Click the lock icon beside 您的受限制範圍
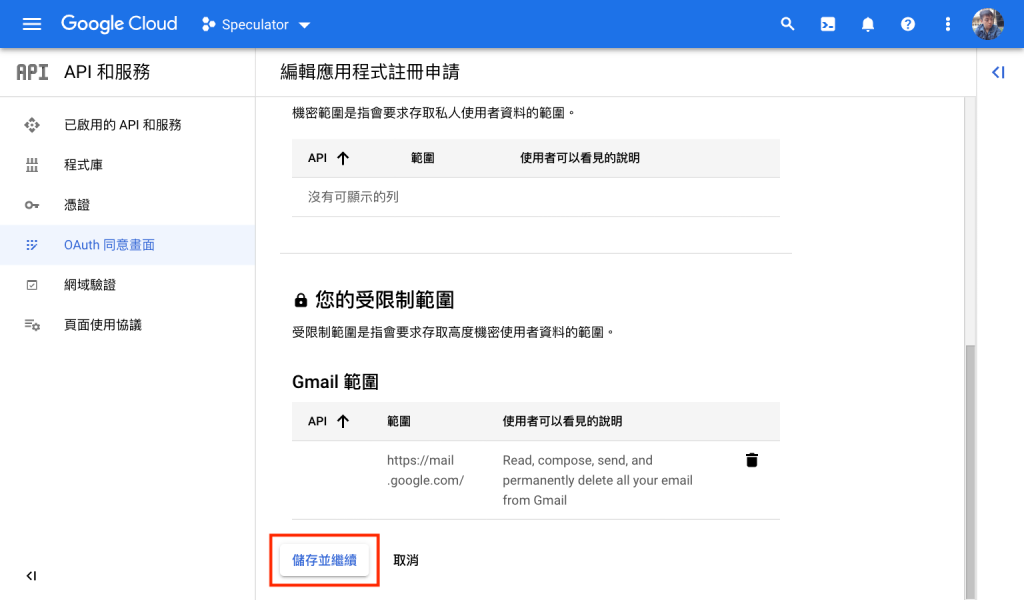Screen dimensions: 1024x600 pos(300,300)
